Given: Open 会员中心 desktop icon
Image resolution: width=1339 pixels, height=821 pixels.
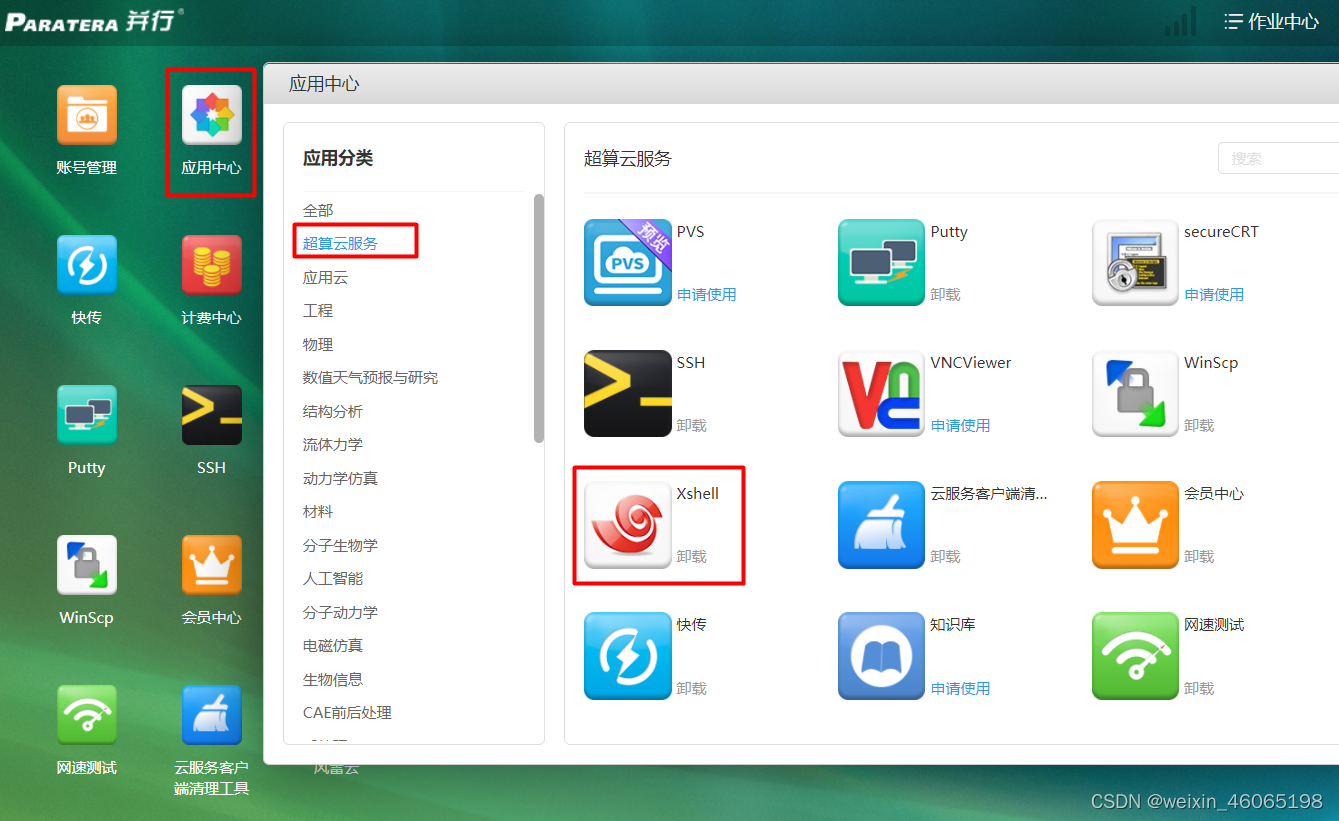Looking at the screenshot, I should [211, 565].
